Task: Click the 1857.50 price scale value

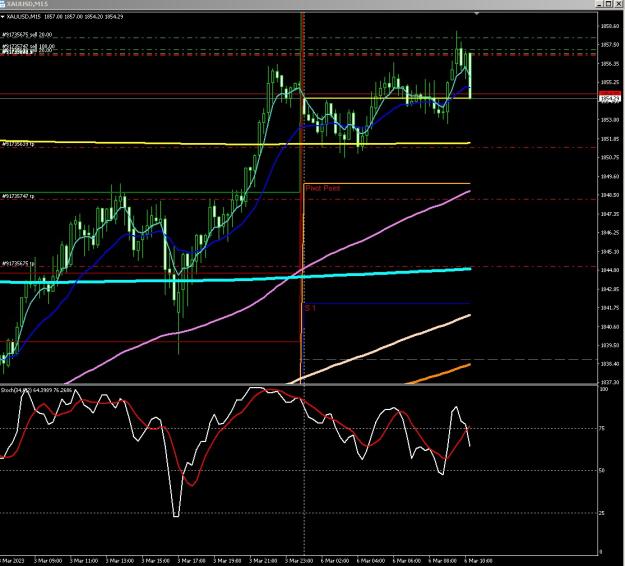Action: pyautogui.click(x=610, y=45)
